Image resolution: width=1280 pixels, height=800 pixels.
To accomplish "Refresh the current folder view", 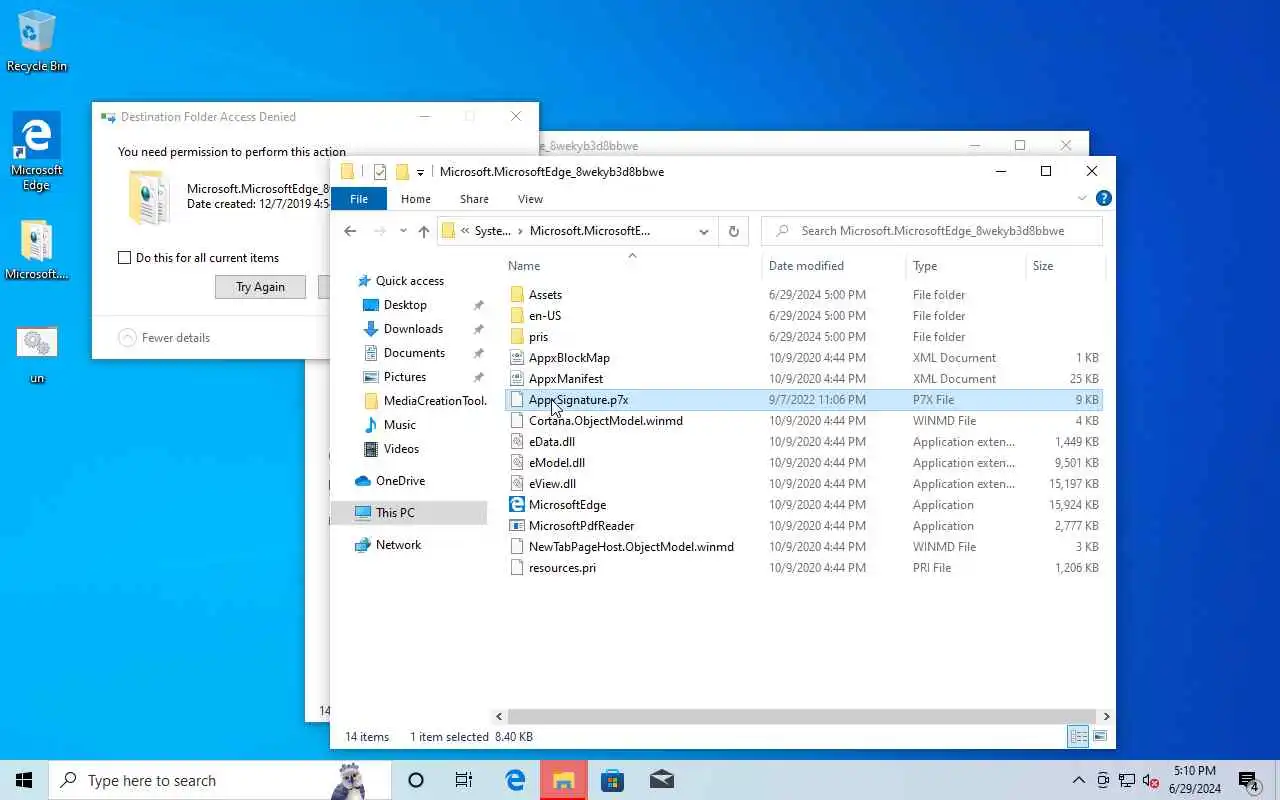I will click(x=733, y=231).
